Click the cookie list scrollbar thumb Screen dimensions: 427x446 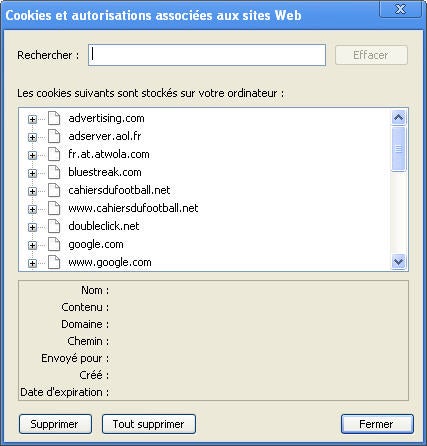tap(399, 149)
